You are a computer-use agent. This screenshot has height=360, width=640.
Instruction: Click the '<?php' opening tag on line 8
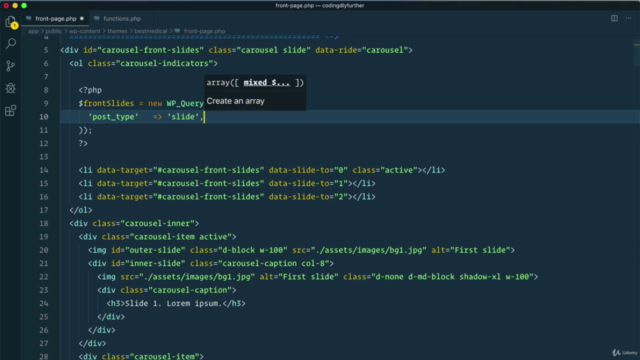pyautogui.click(x=90, y=90)
